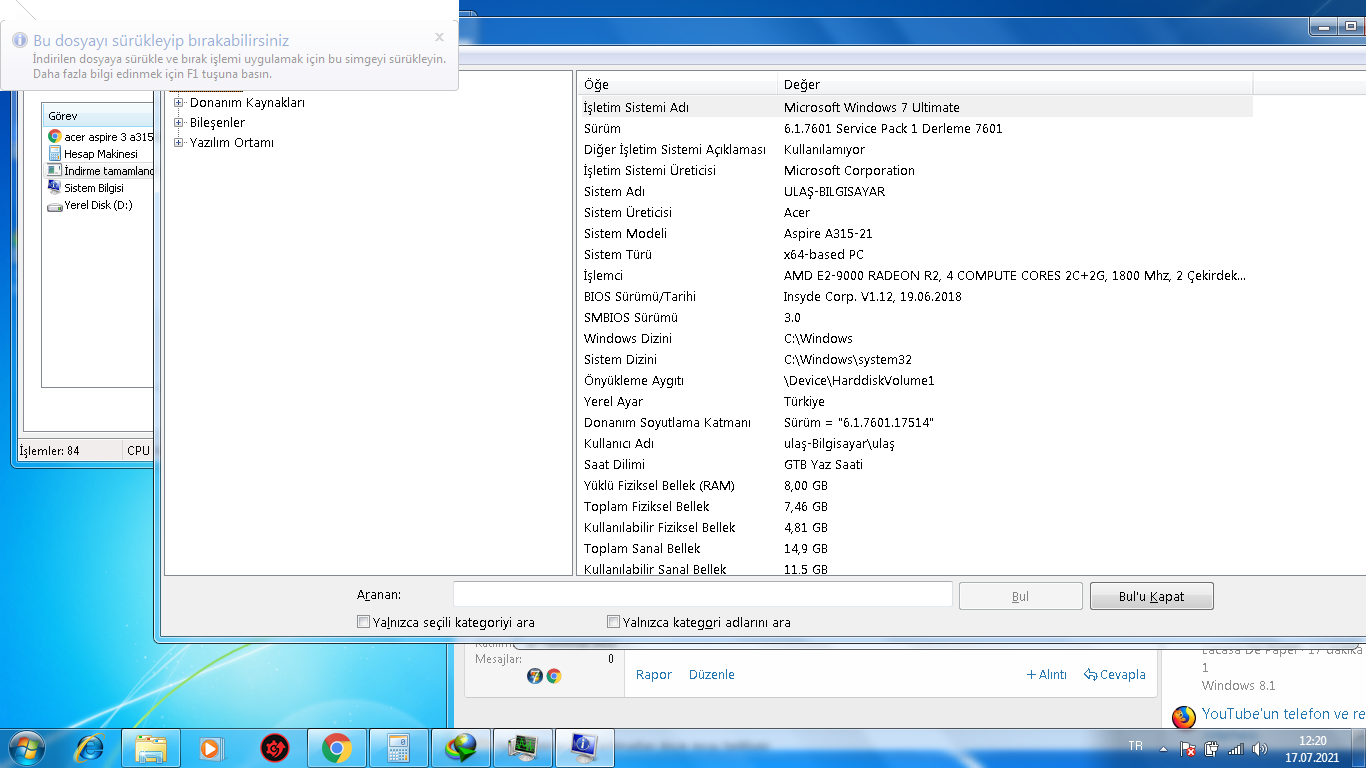Open Windows Explorer from the taskbar

pyautogui.click(x=150, y=748)
